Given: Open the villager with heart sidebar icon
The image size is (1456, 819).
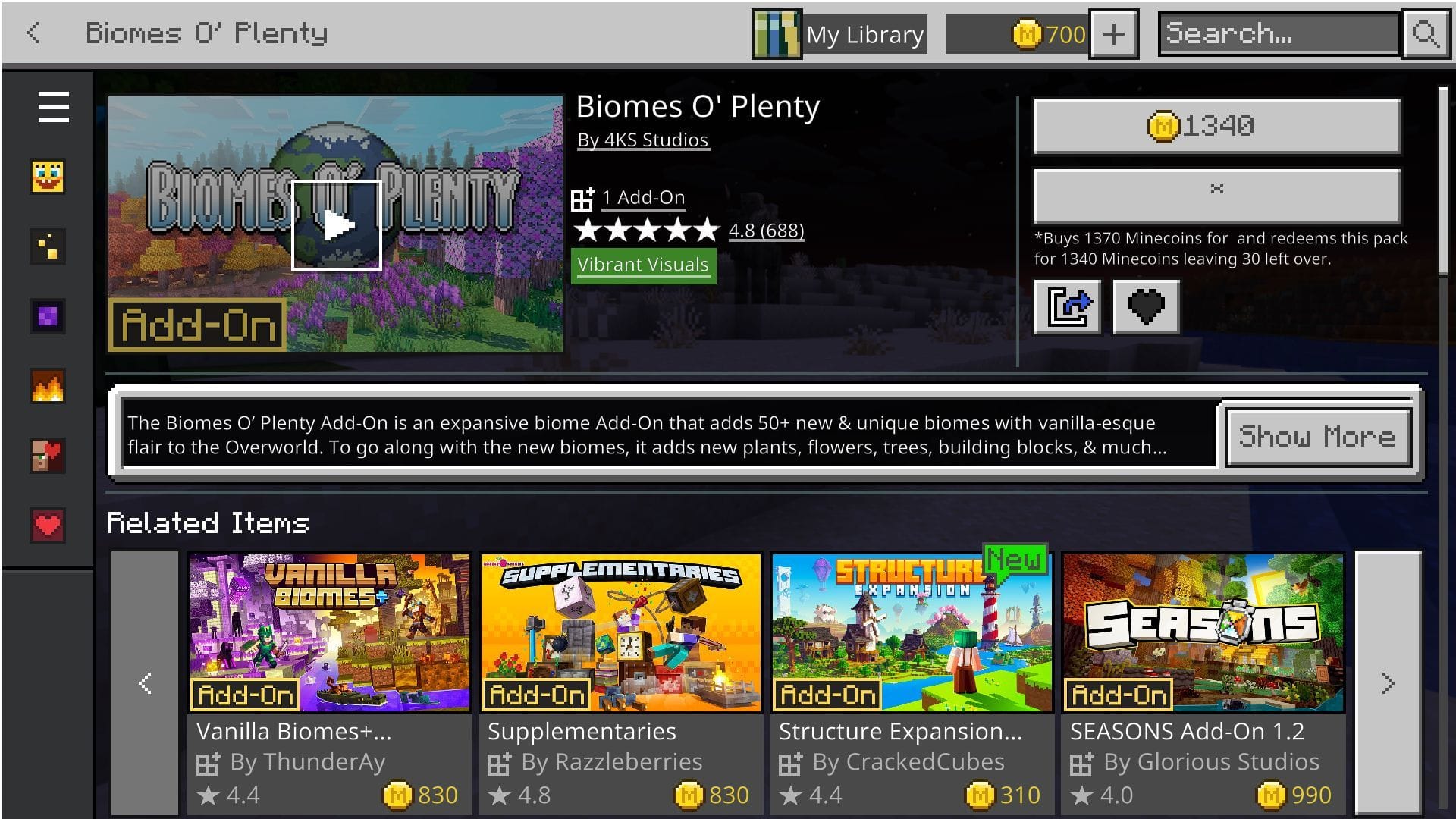Looking at the screenshot, I should 48,456.
